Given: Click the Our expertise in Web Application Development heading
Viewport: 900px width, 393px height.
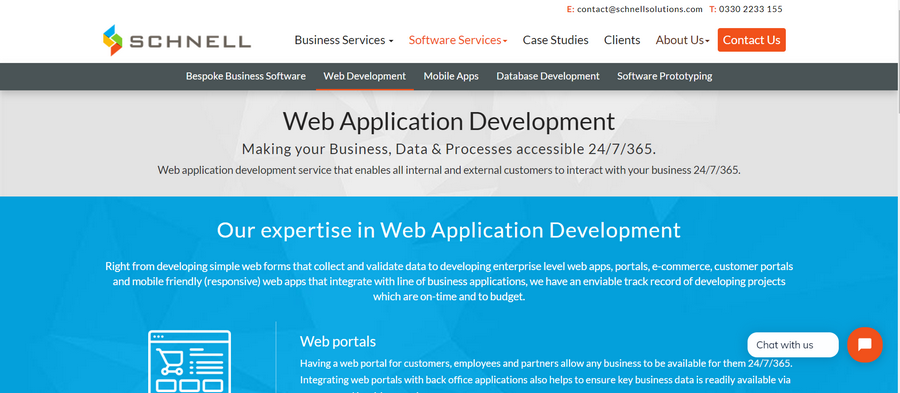Looking at the screenshot, I should pos(449,230).
